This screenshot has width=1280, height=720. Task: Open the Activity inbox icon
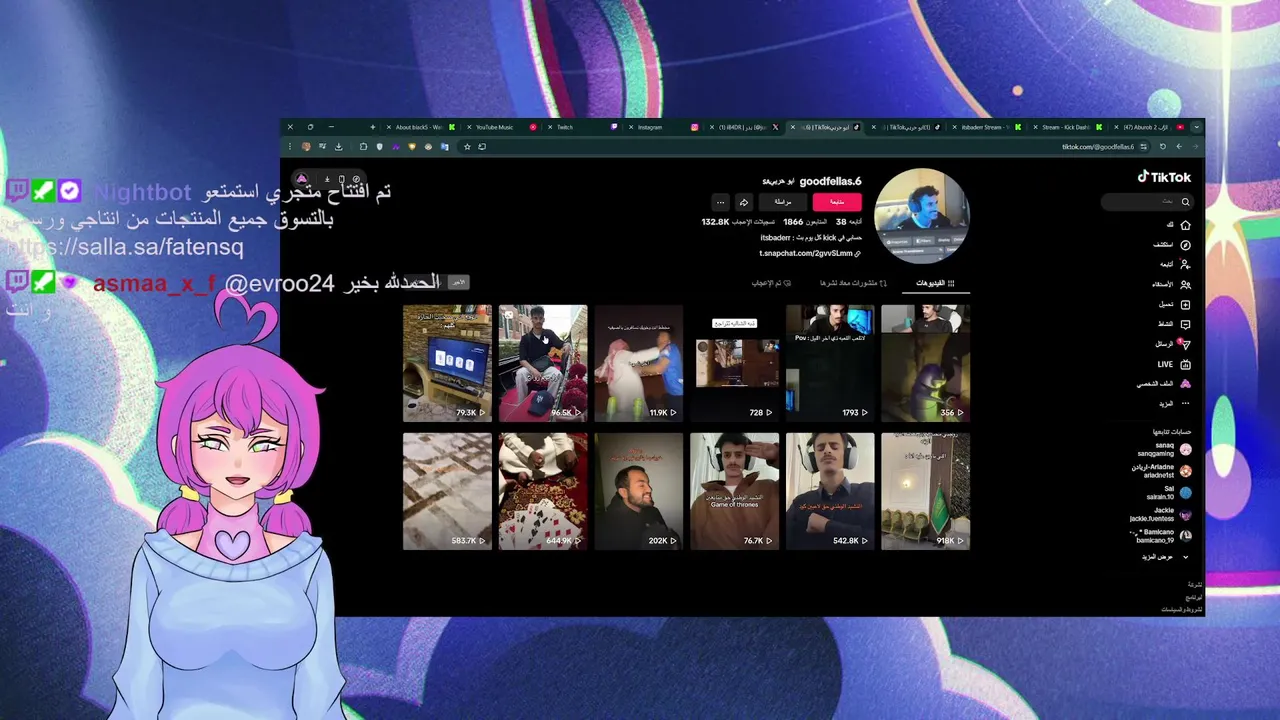click(x=1185, y=324)
